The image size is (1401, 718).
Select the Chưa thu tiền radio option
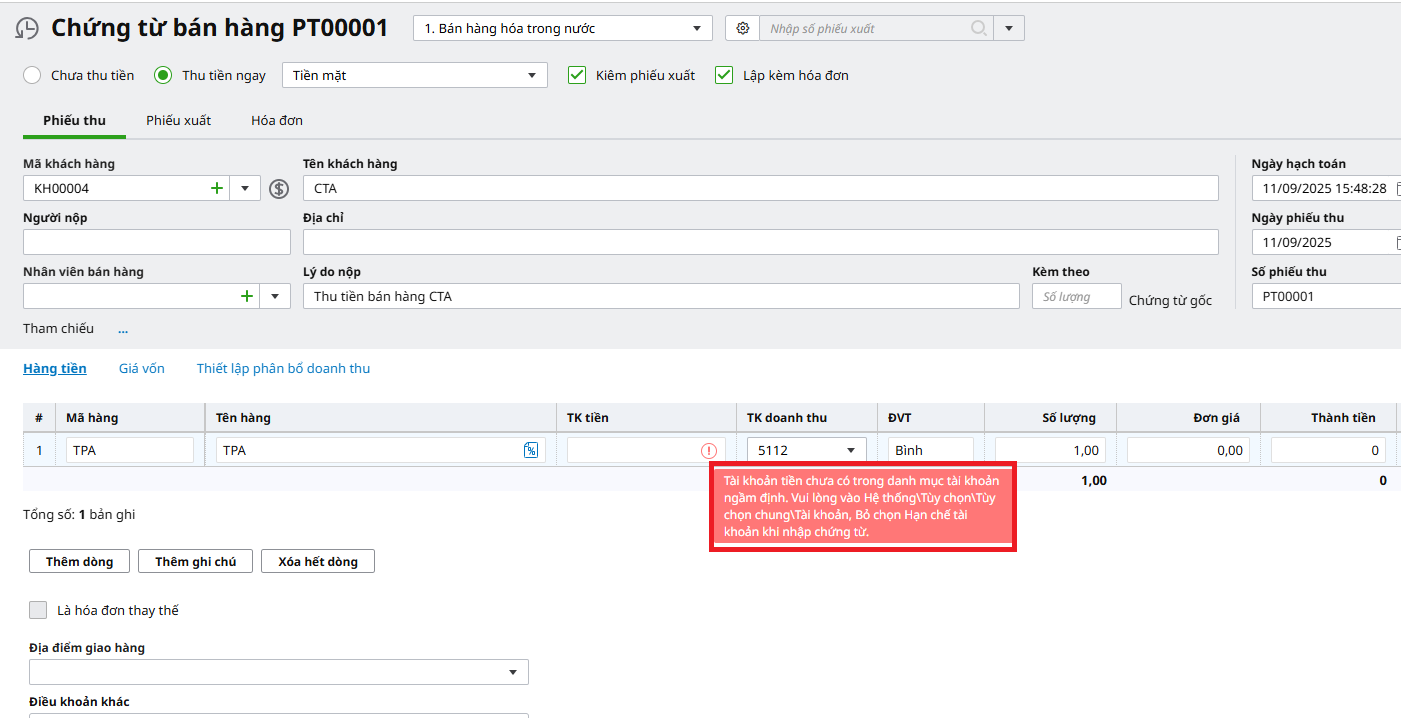pyautogui.click(x=32, y=75)
